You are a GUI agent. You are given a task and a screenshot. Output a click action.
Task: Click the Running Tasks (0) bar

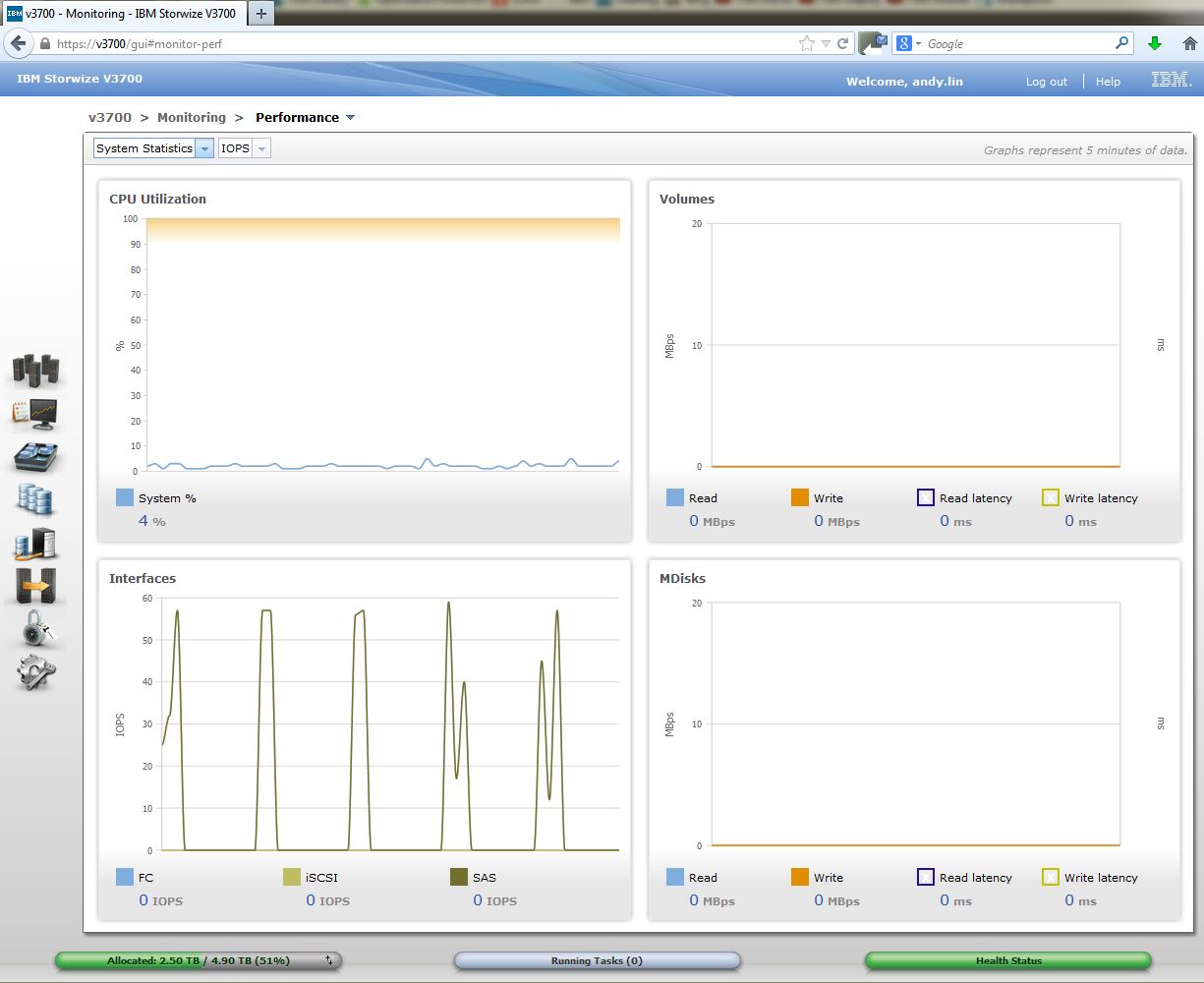tap(597, 961)
